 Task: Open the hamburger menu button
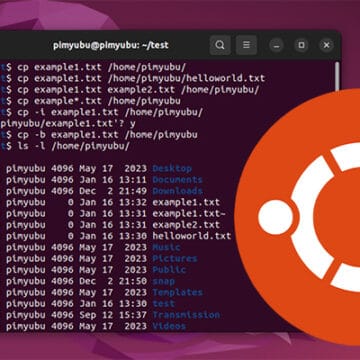point(246,45)
